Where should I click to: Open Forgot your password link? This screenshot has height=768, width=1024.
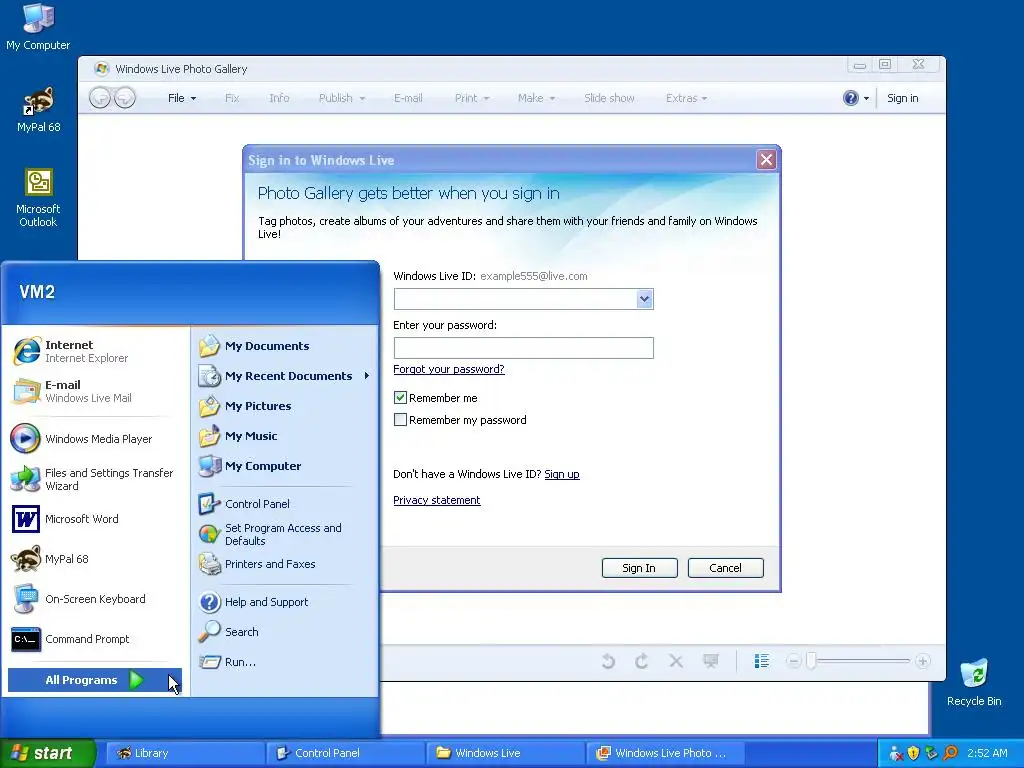[x=449, y=369]
